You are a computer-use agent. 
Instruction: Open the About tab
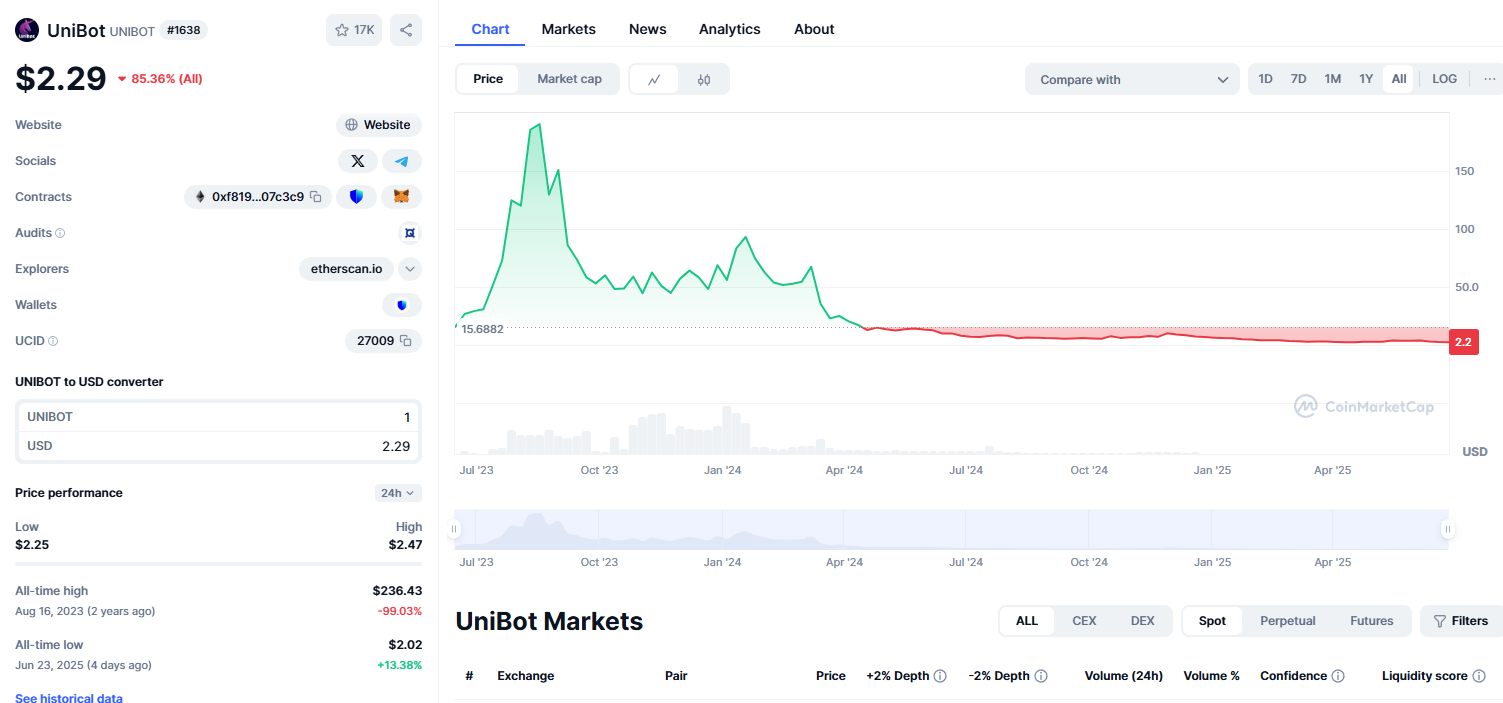pos(814,29)
